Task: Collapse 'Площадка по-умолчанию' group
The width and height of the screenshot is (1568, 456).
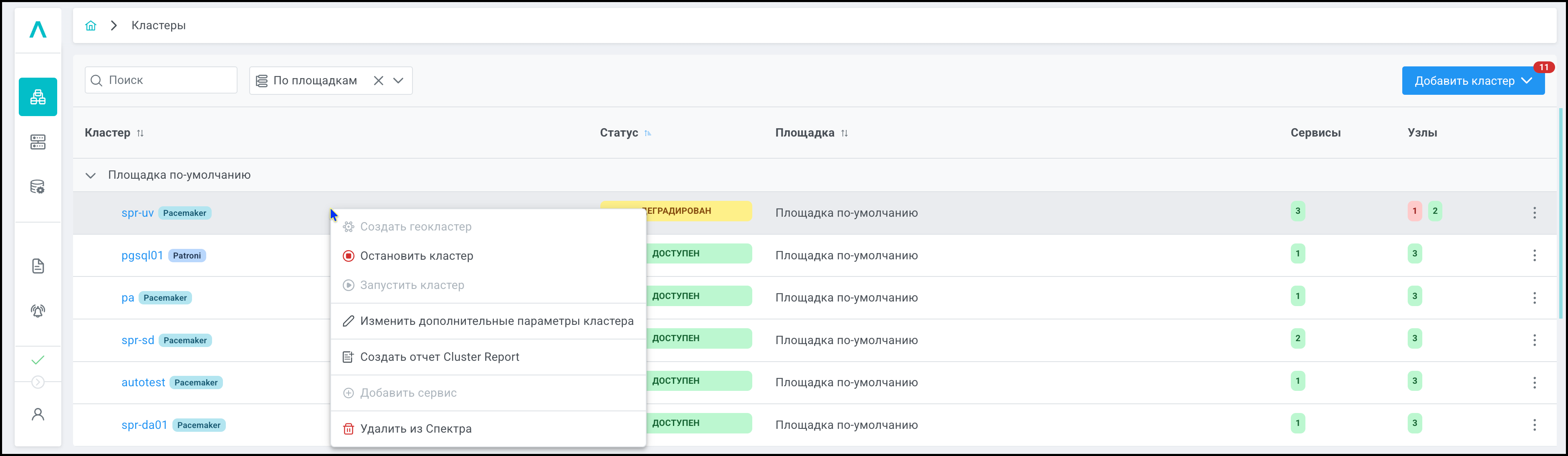Action: 91,175
